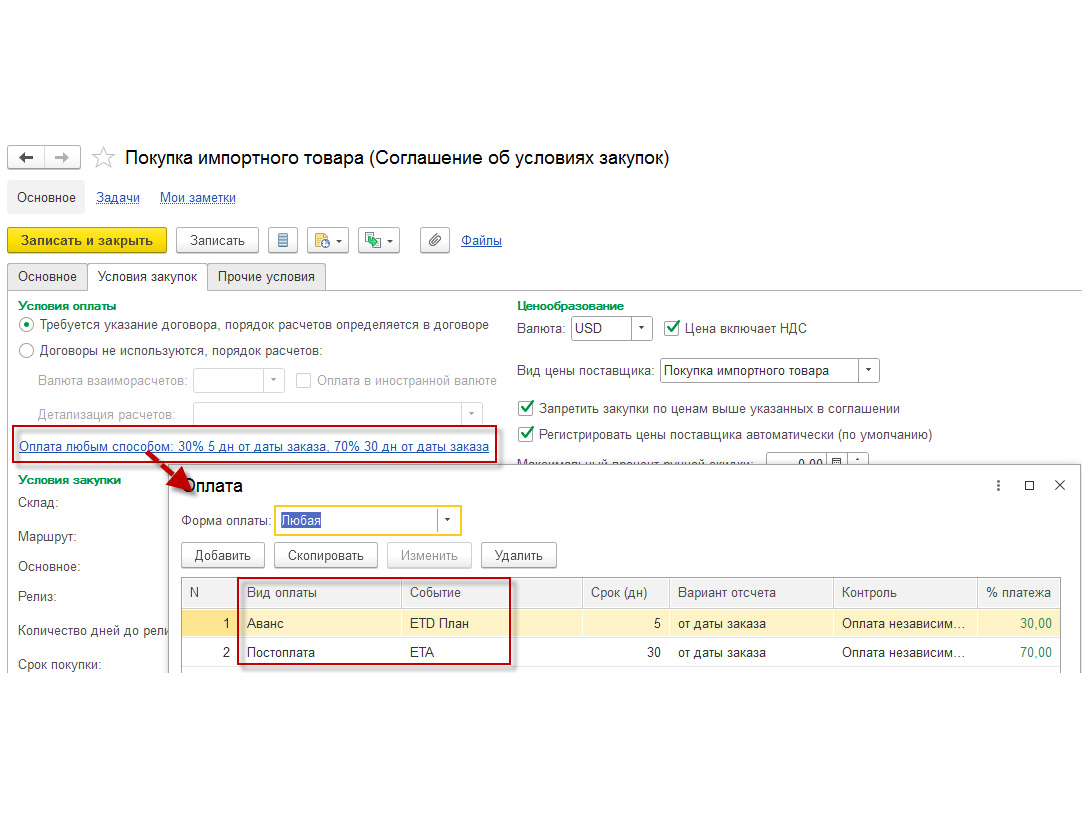1084x813 pixels.
Task: Open the create-based-on icon menu
Action: point(328,240)
